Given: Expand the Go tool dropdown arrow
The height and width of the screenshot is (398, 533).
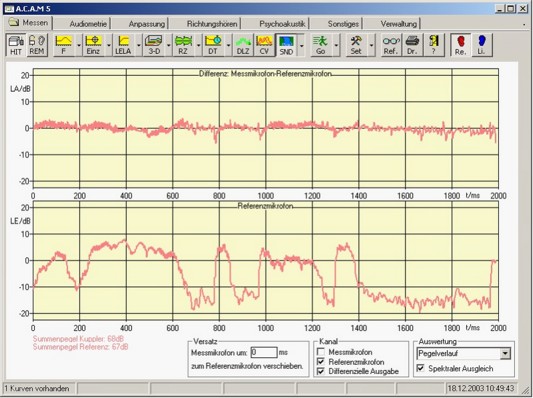Looking at the screenshot, I should tap(336, 45).
